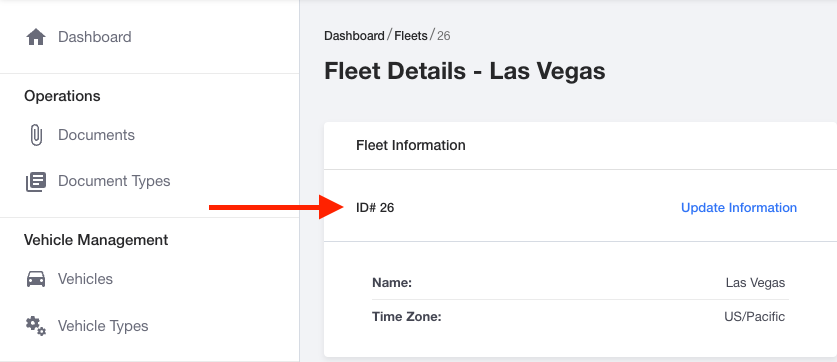Select the ID# 26 text
The image size is (837, 362).
pos(375,208)
